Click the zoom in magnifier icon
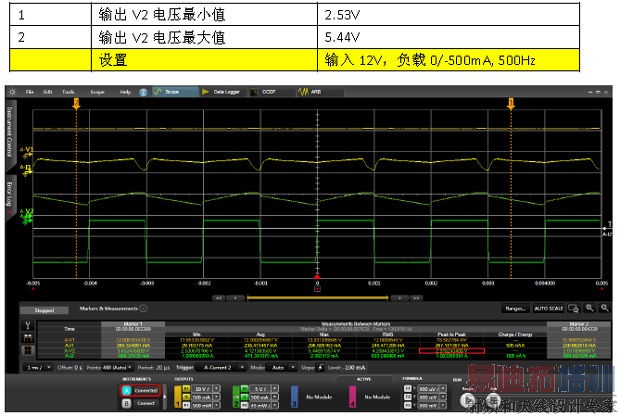The image size is (620, 416). pos(590,308)
